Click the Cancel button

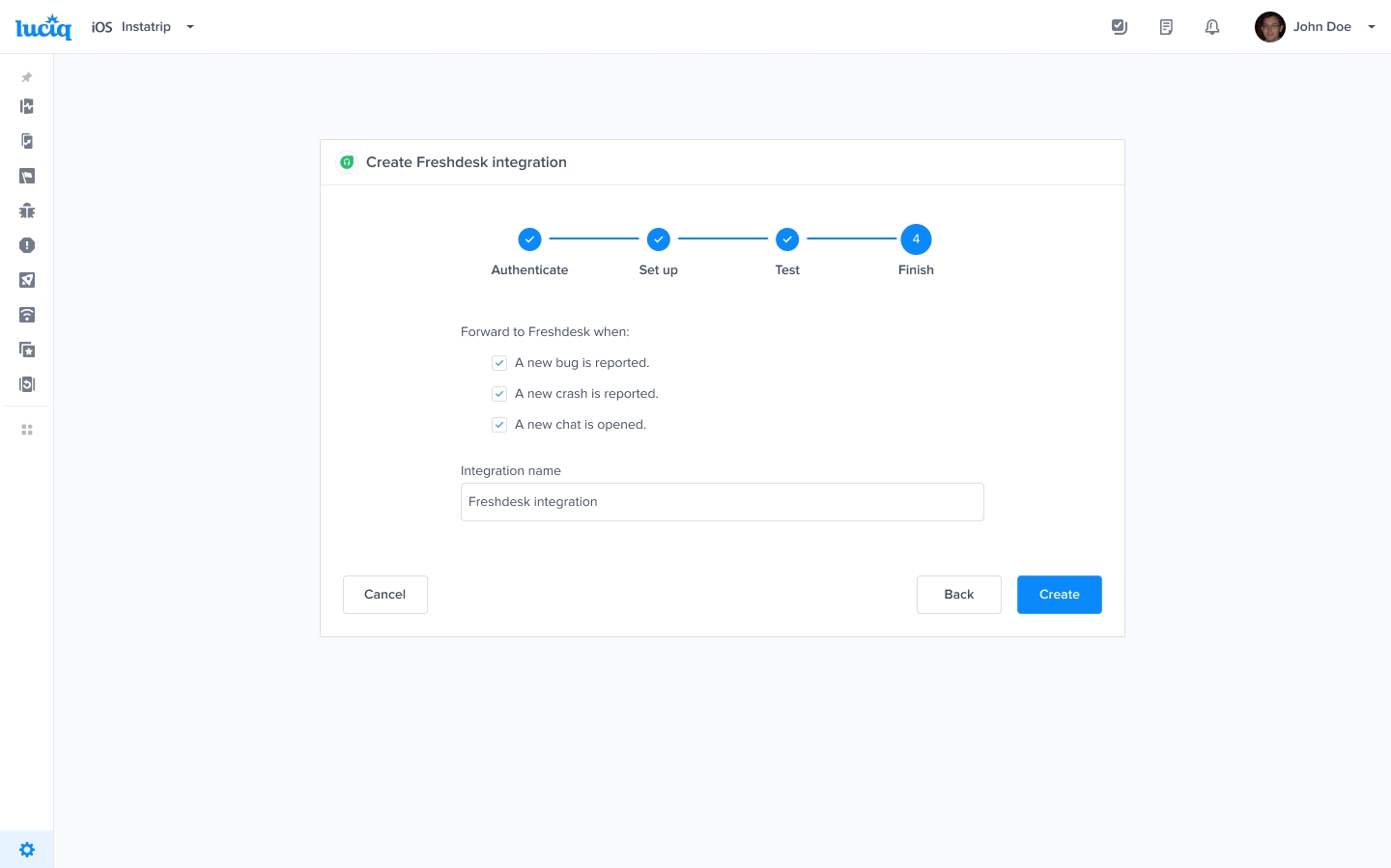[x=384, y=595]
